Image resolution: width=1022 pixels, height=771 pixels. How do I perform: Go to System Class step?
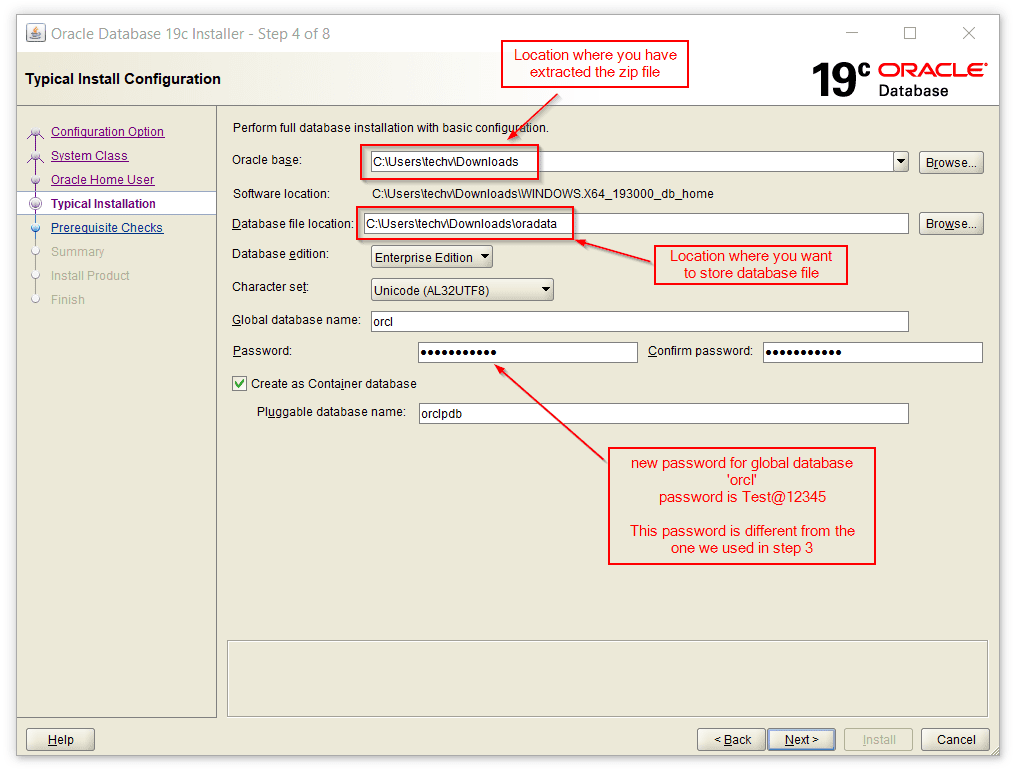89,156
